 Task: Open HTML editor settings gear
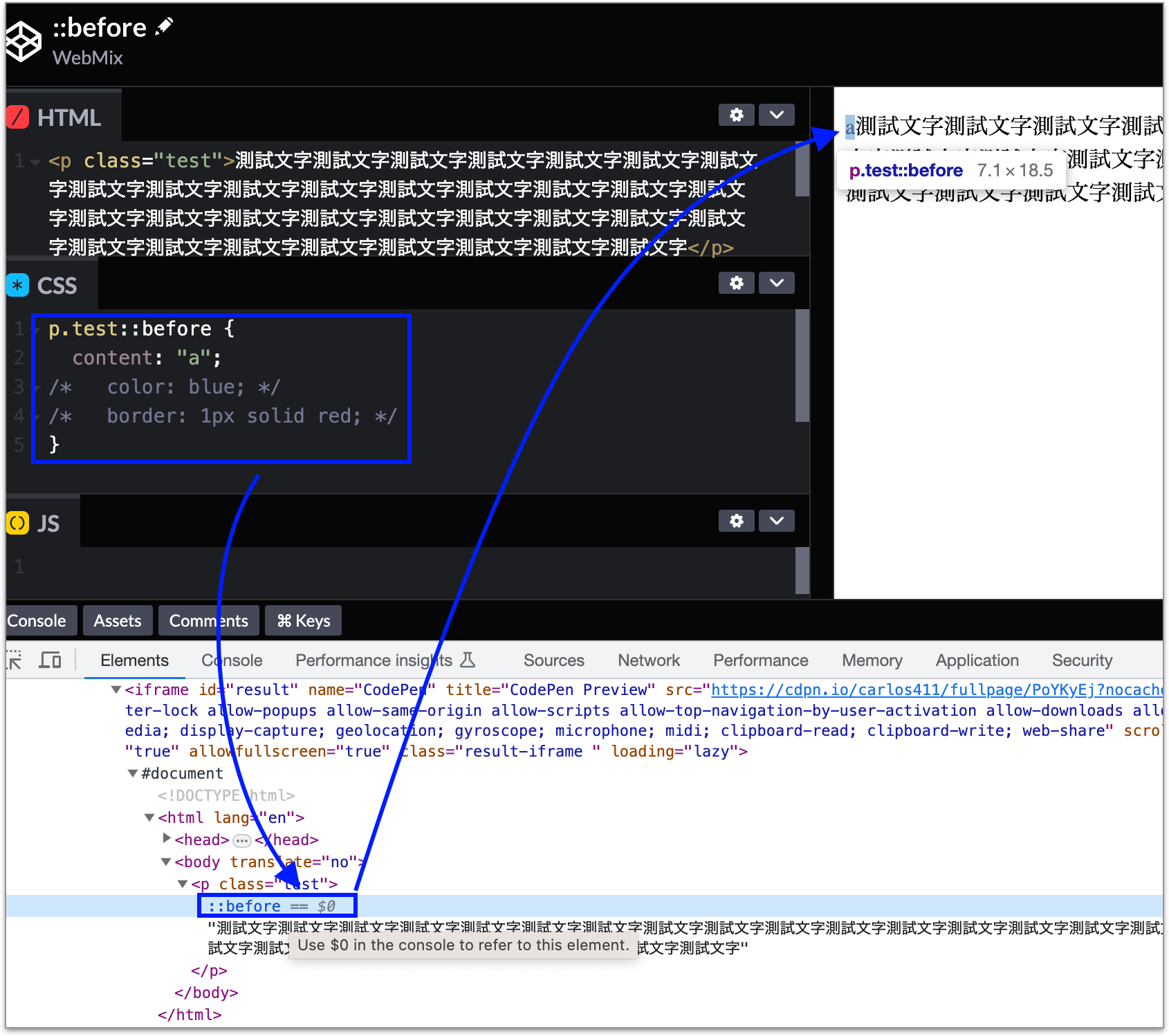[x=736, y=115]
